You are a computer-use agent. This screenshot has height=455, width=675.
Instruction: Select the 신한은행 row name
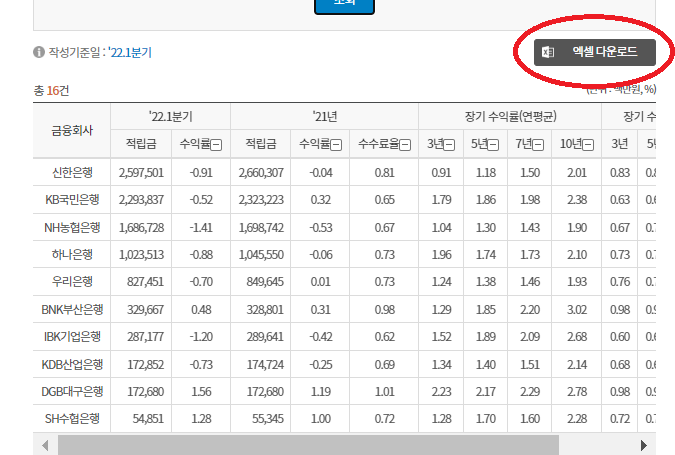pos(72,173)
